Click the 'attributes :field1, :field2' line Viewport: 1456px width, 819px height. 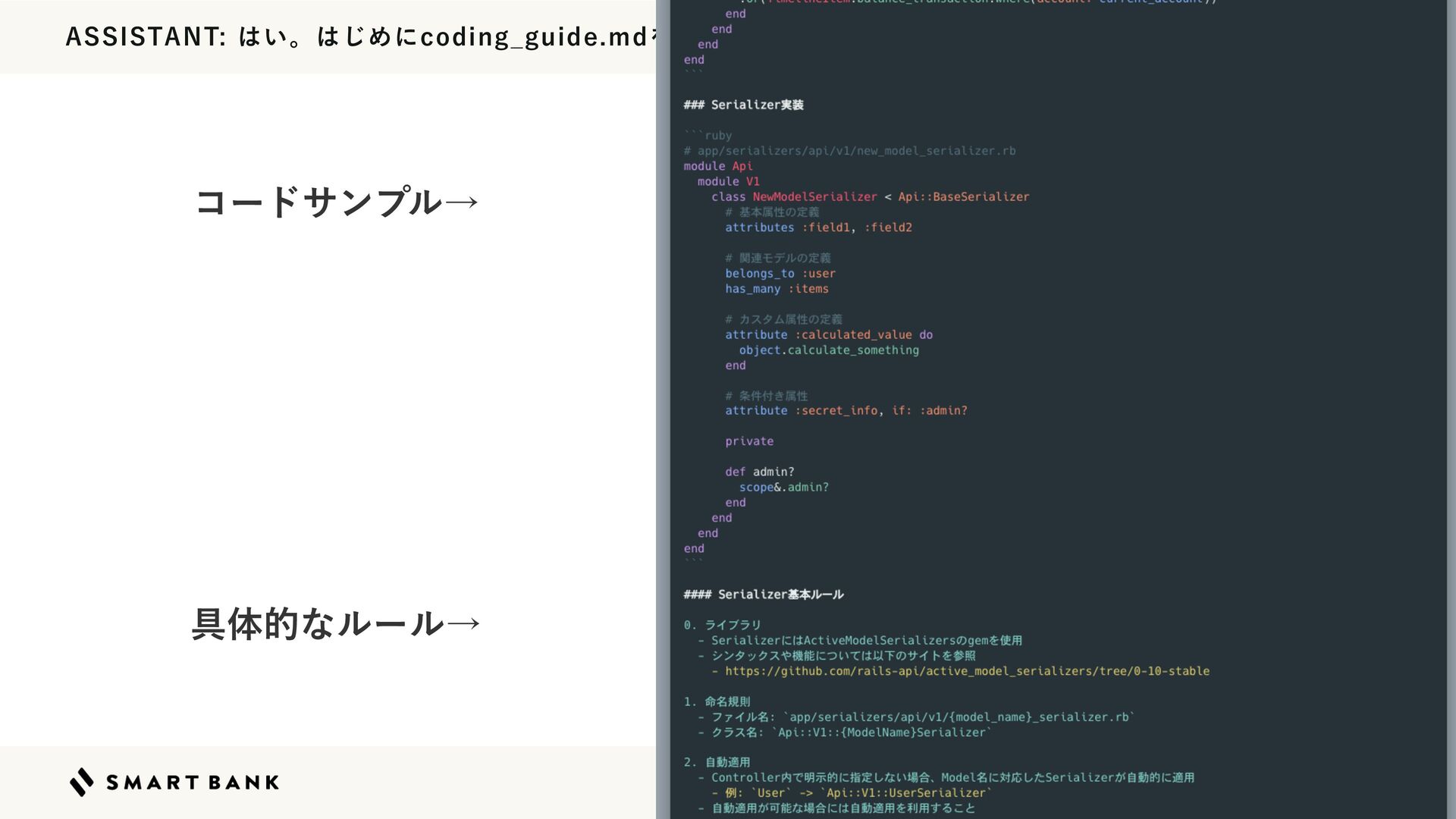pyautogui.click(x=818, y=227)
